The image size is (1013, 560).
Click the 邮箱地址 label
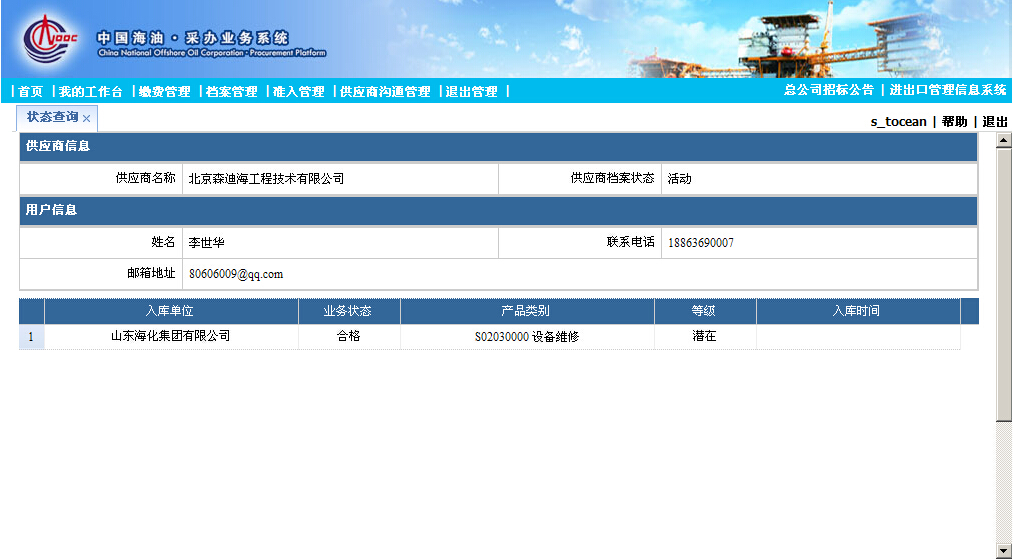tap(151, 273)
